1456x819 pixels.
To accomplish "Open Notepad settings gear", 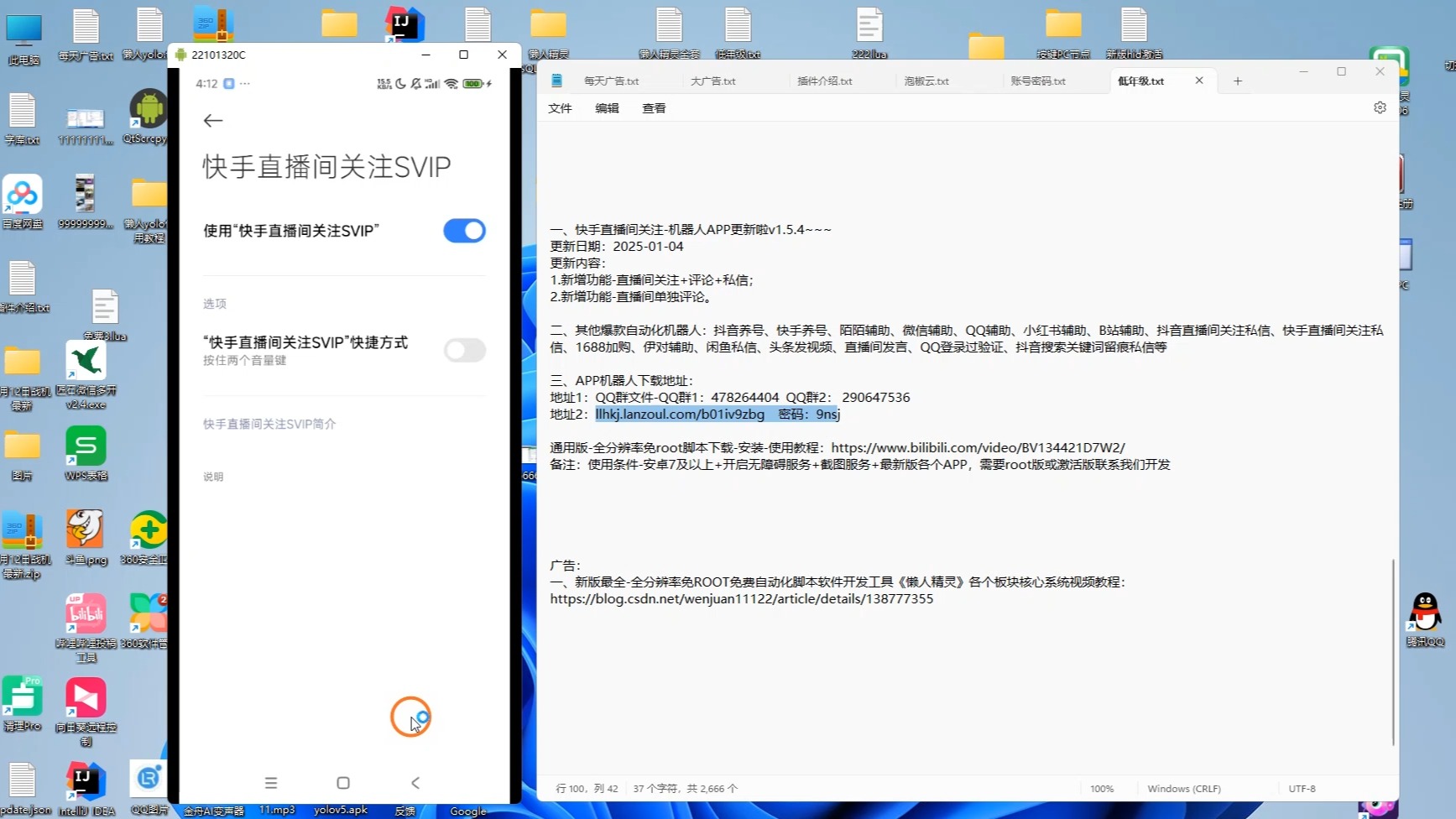I will click(1380, 107).
